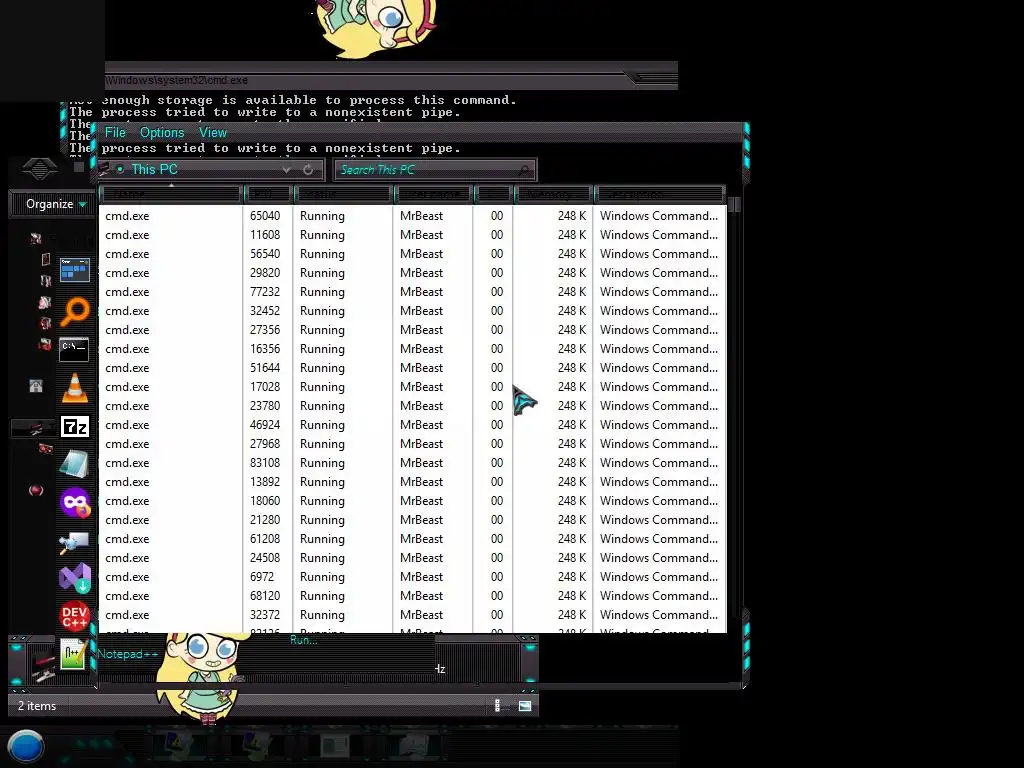Select process with PID 77232
The image size is (1024, 768).
[x=412, y=291]
